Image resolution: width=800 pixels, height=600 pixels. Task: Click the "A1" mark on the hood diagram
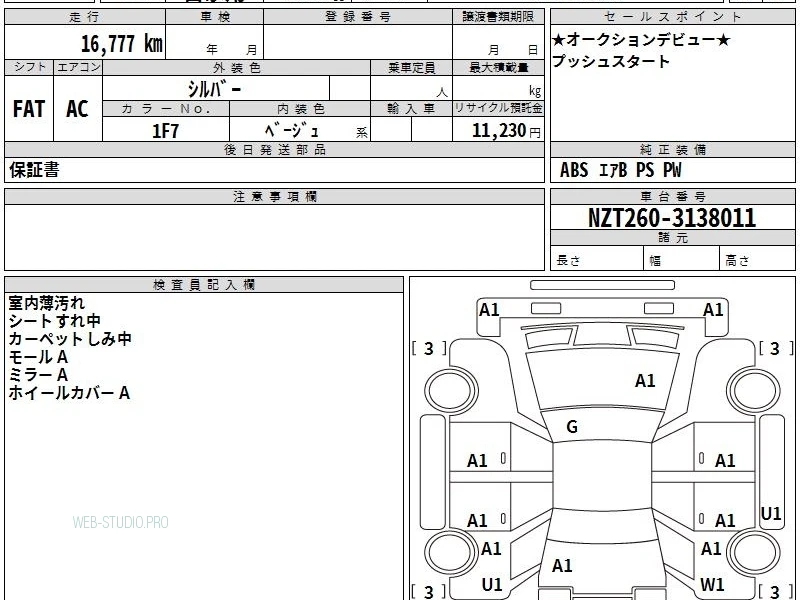pyautogui.click(x=645, y=381)
